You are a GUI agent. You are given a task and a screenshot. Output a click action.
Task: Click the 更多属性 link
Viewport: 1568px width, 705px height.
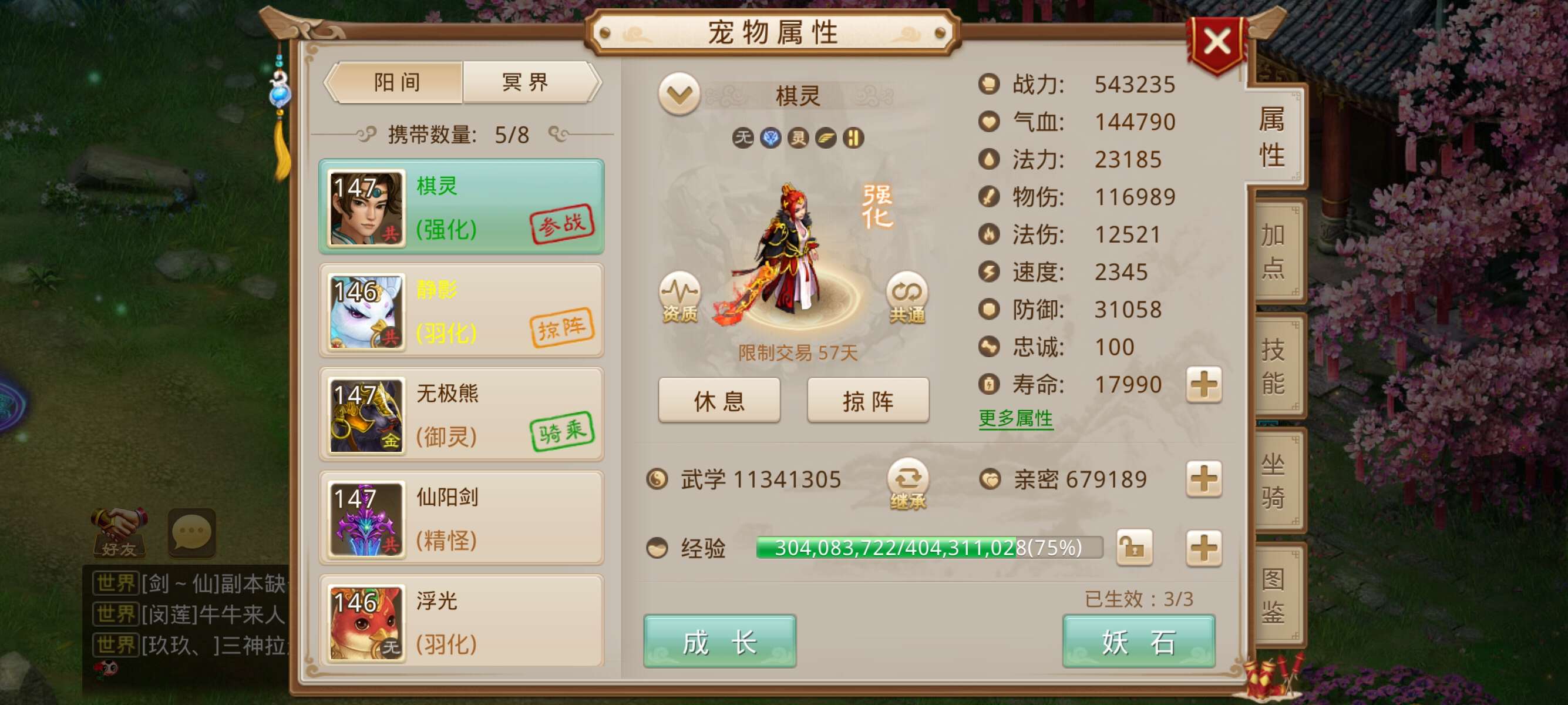tap(1015, 418)
